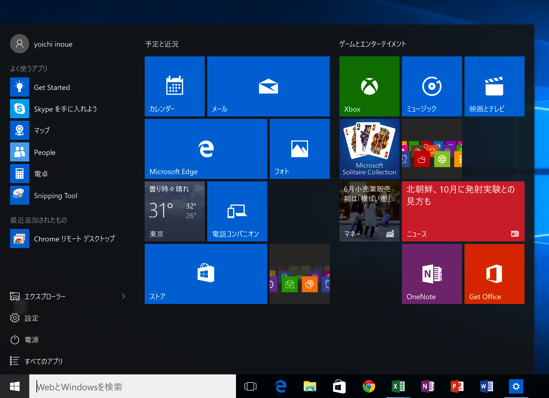Image resolution: width=549 pixels, height=398 pixels.
Task: Open Task View on the taskbar
Action: tap(250, 386)
